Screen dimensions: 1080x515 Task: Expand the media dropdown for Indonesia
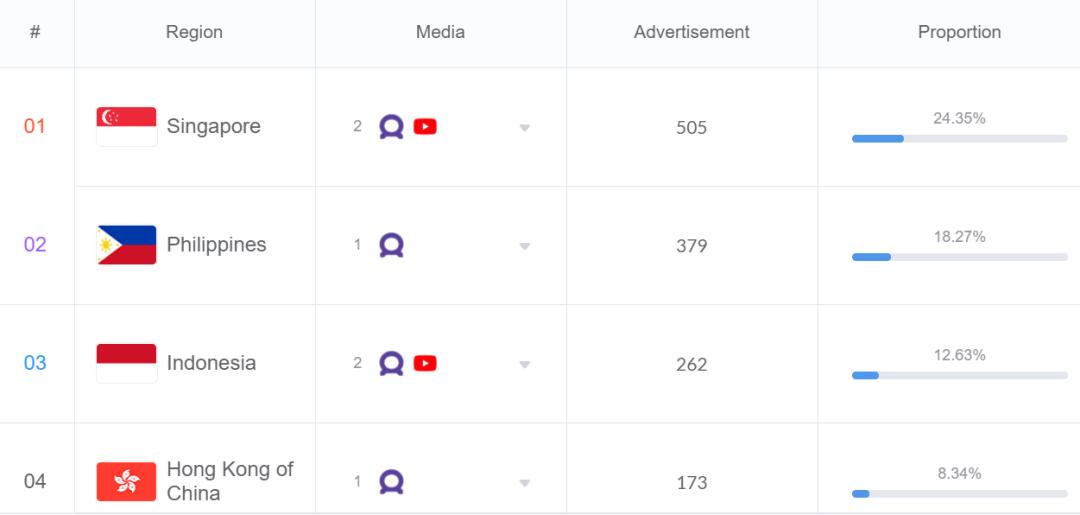pos(525,365)
